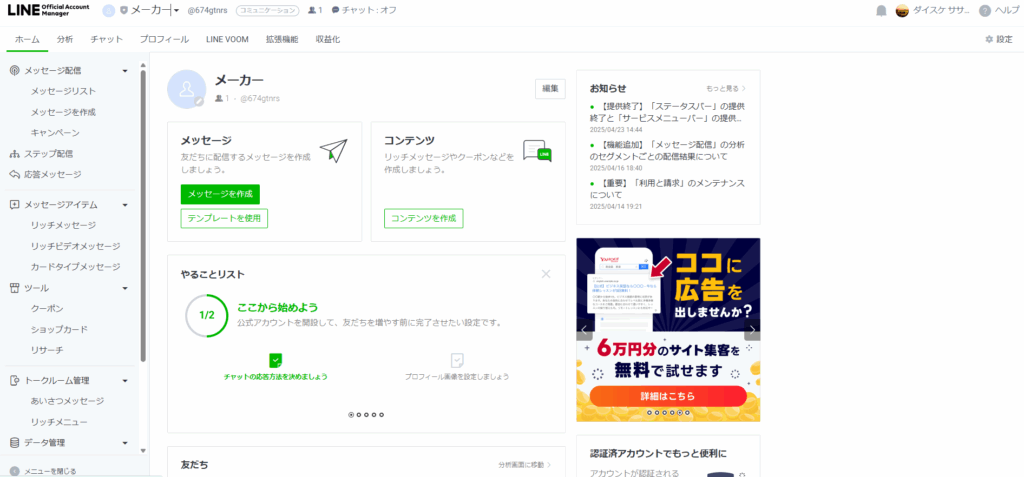Screen dimensions: 1024x477
Task: Collapse the メッセージ配信 section arrow
Action: (x=125, y=71)
